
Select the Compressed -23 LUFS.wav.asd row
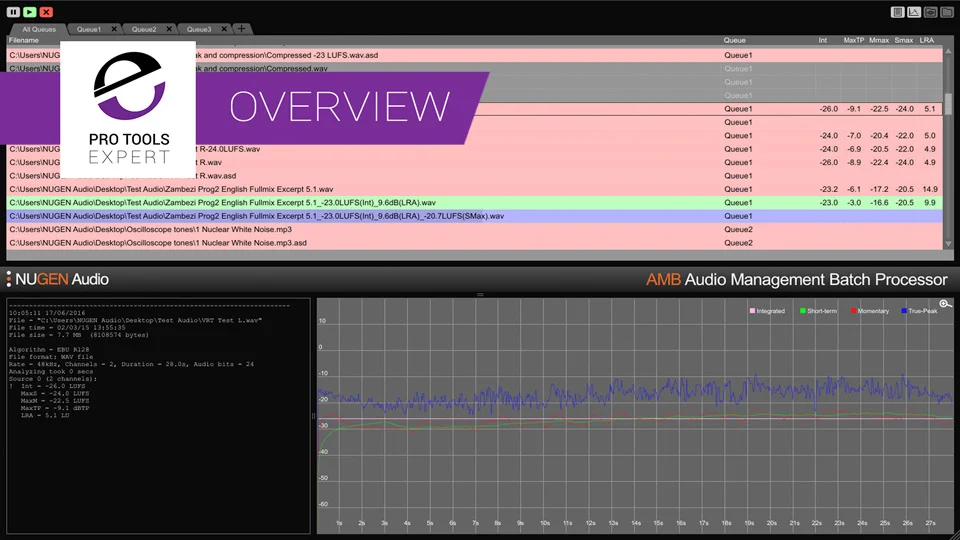[x=474, y=55]
